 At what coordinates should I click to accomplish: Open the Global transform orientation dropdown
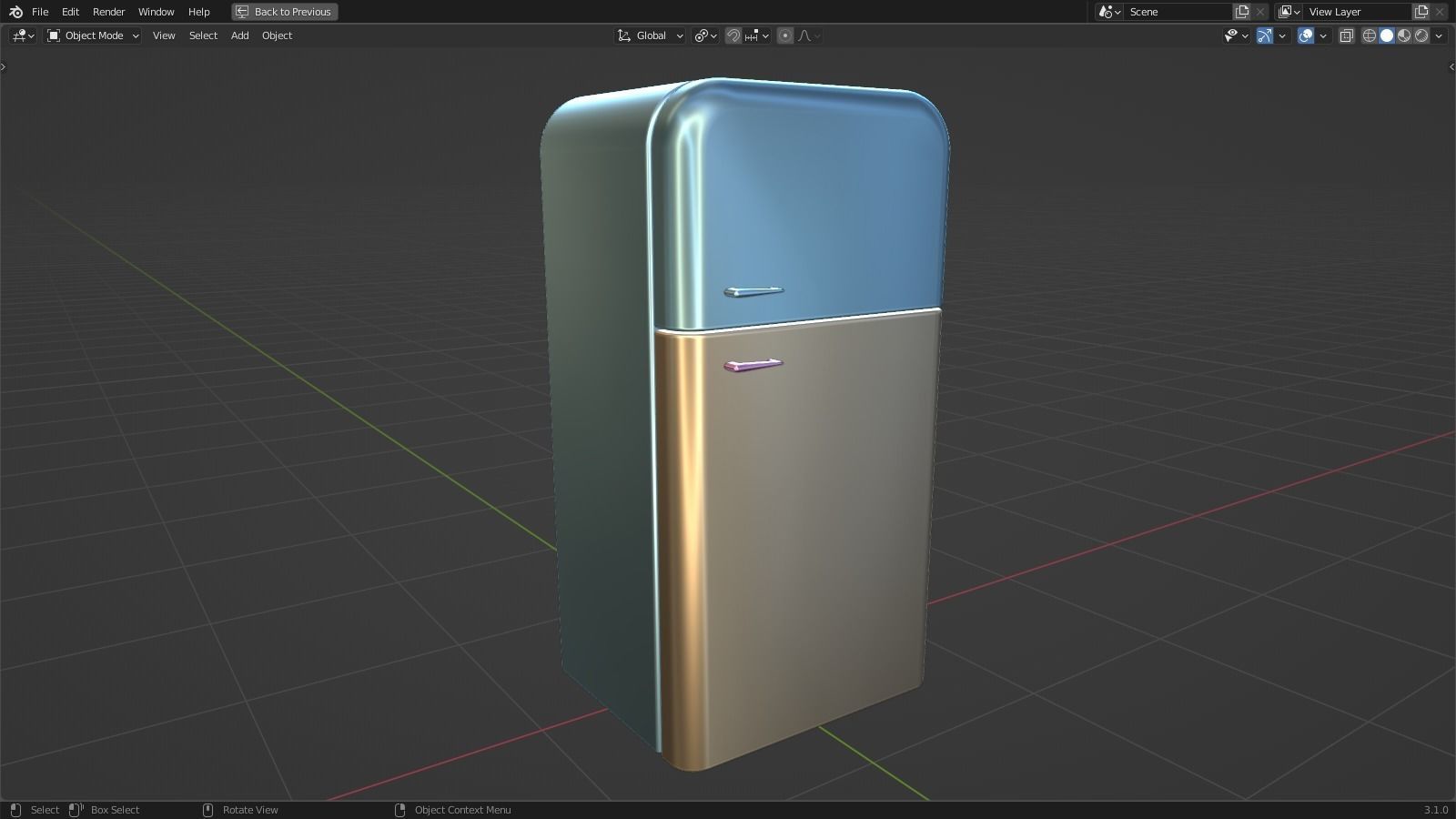650,35
